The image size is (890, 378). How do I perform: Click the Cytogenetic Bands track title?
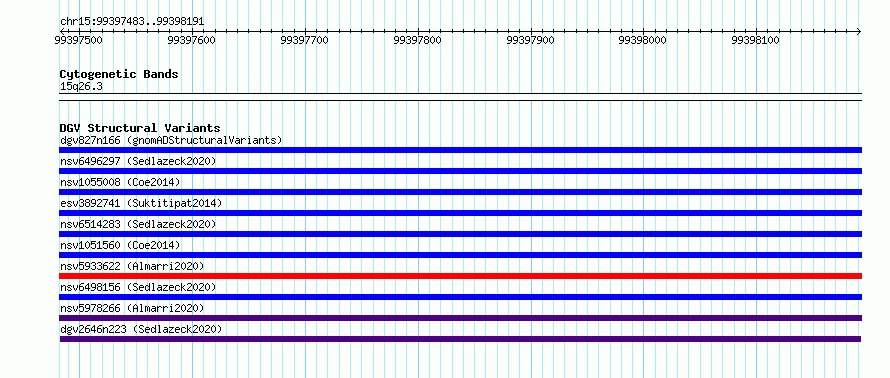pos(119,74)
